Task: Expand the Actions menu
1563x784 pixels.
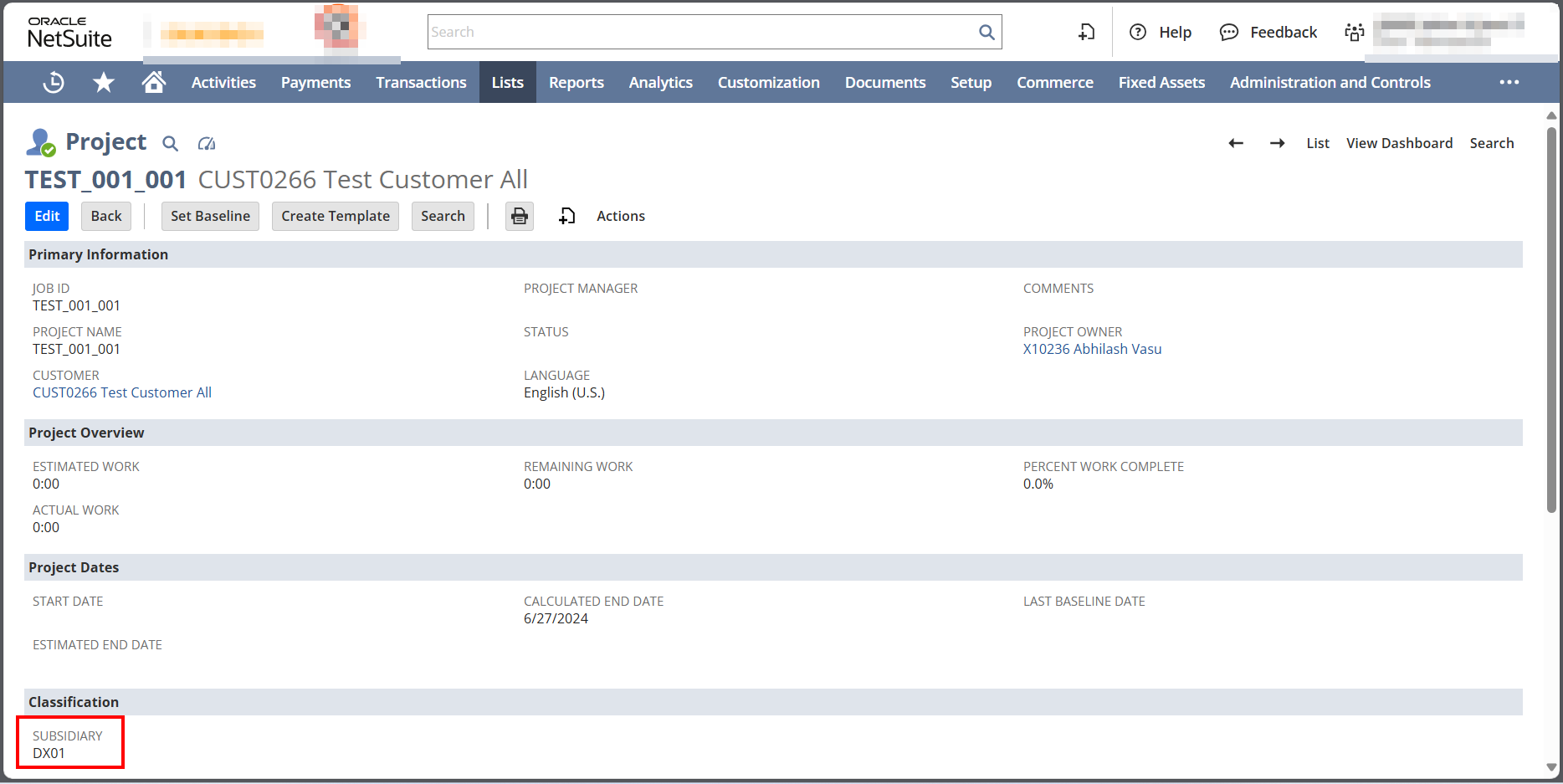Action: tap(620, 216)
